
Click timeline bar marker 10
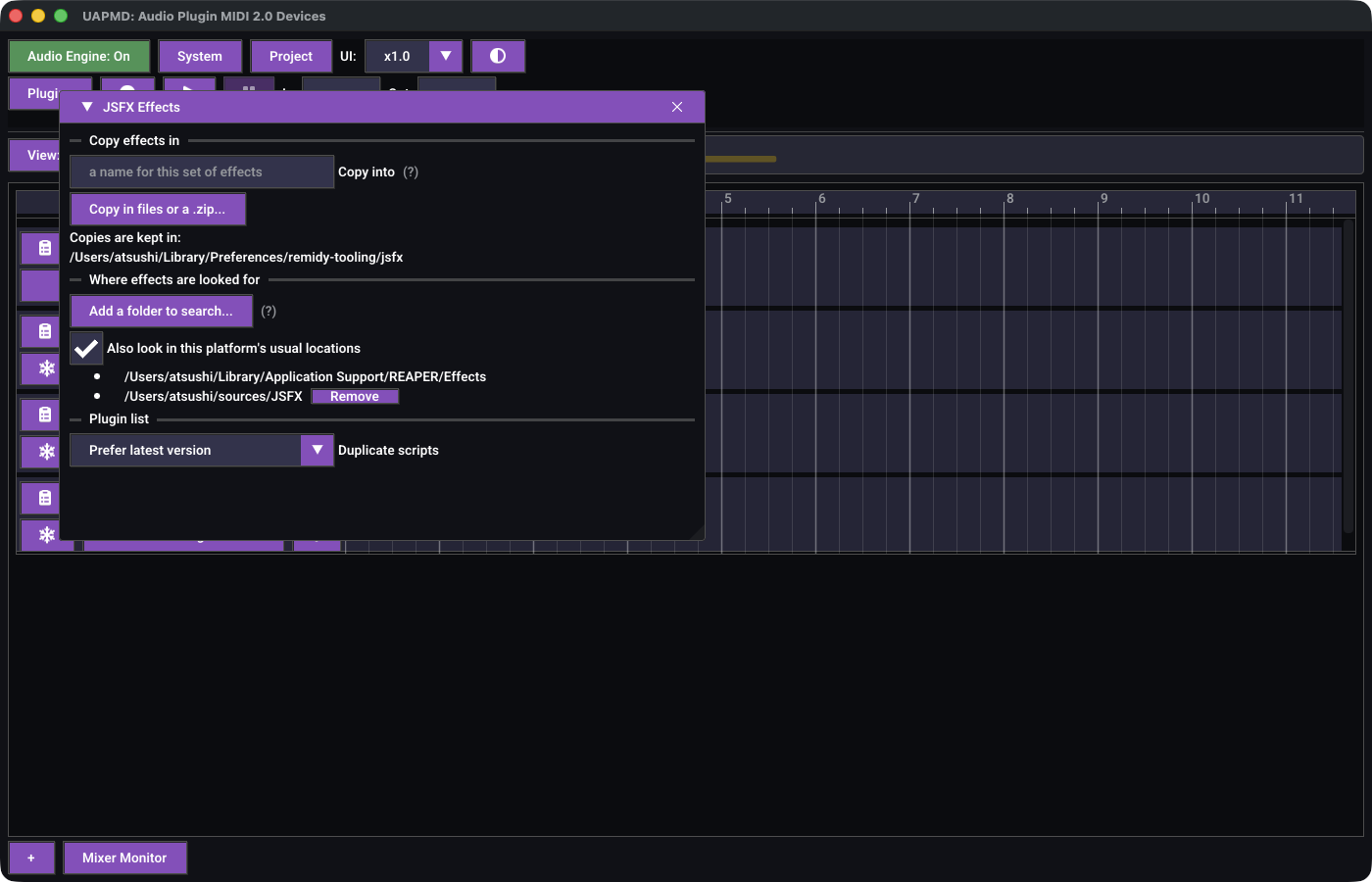pos(1202,198)
